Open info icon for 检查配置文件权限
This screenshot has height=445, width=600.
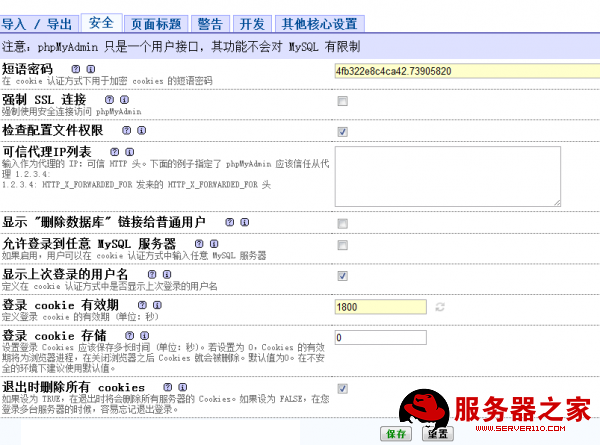pos(142,130)
